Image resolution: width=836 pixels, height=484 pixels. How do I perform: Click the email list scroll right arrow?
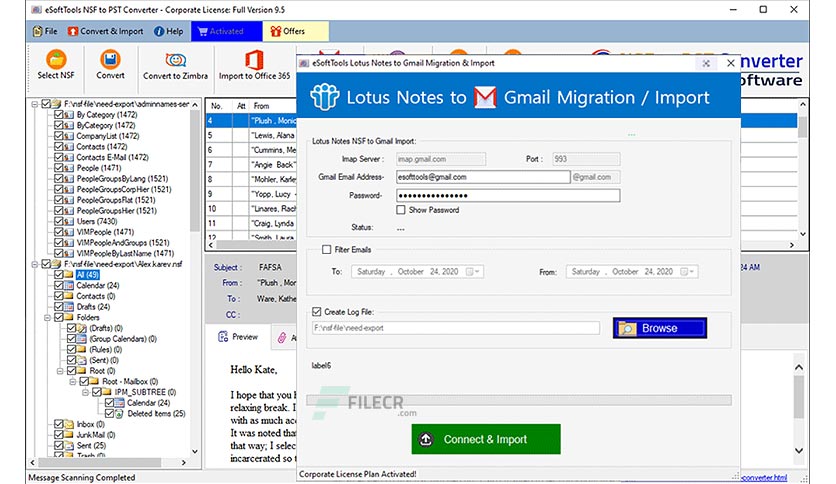coord(792,245)
